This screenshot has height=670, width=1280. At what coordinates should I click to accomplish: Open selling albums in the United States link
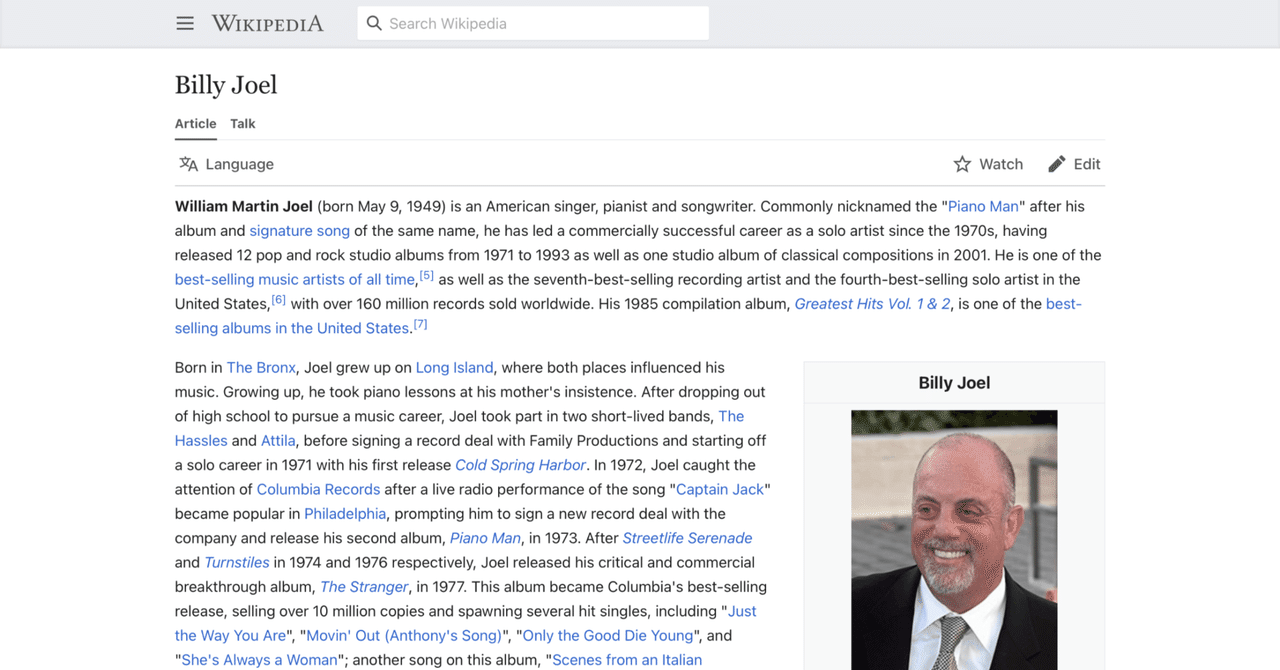292,328
